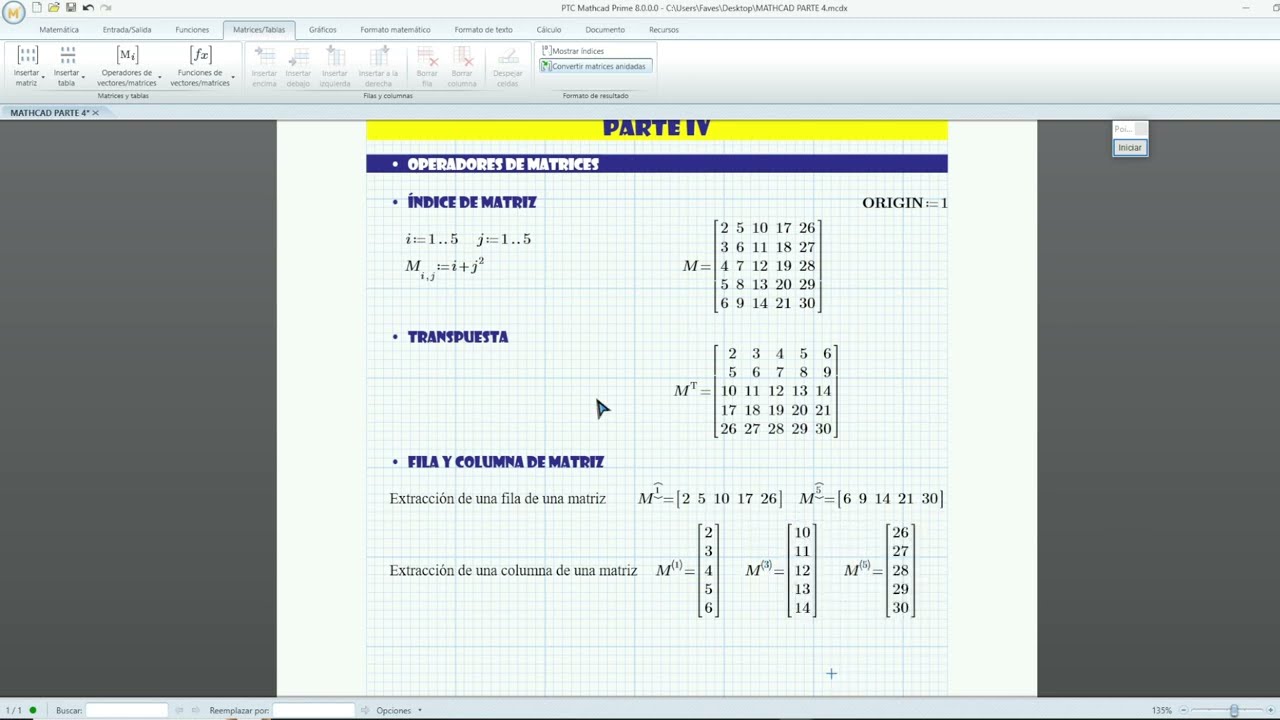Click the Insertar a la derecha icon

click(378, 56)
